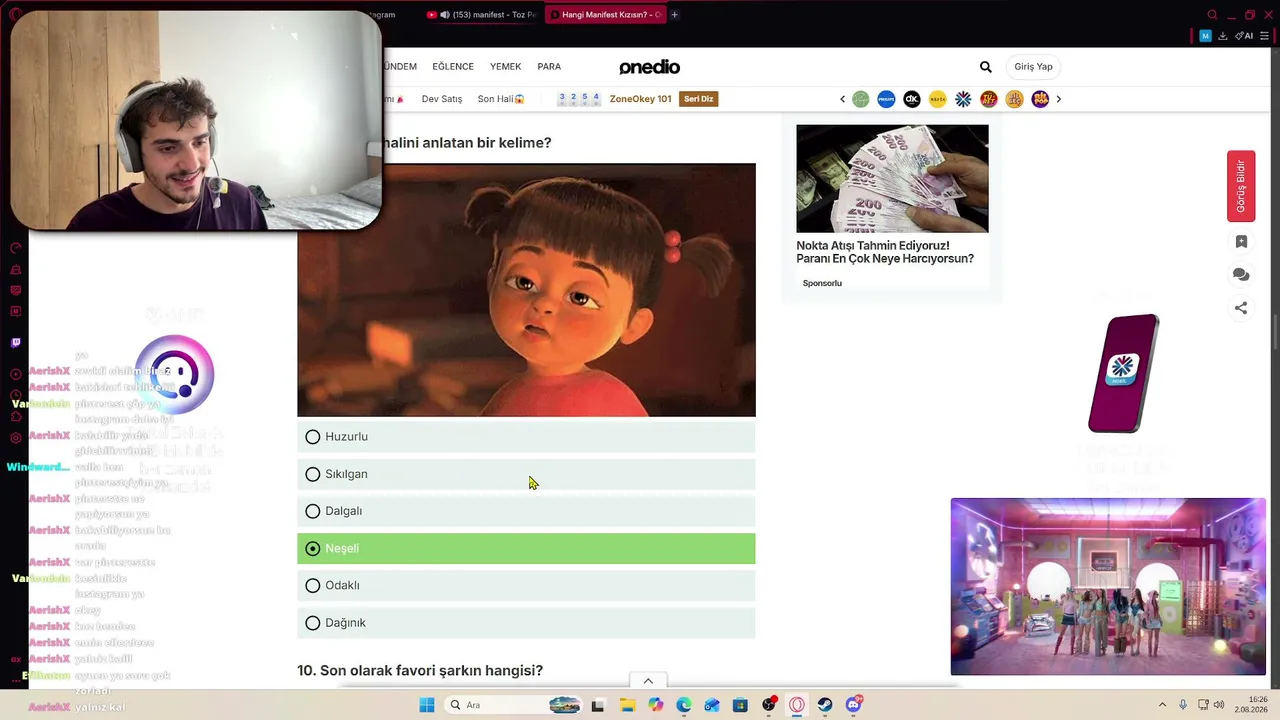The height and width of the screenshot is (720, 1280).
Task: Open File Explorer from the taskbar
Action: [x=627, y=705]
